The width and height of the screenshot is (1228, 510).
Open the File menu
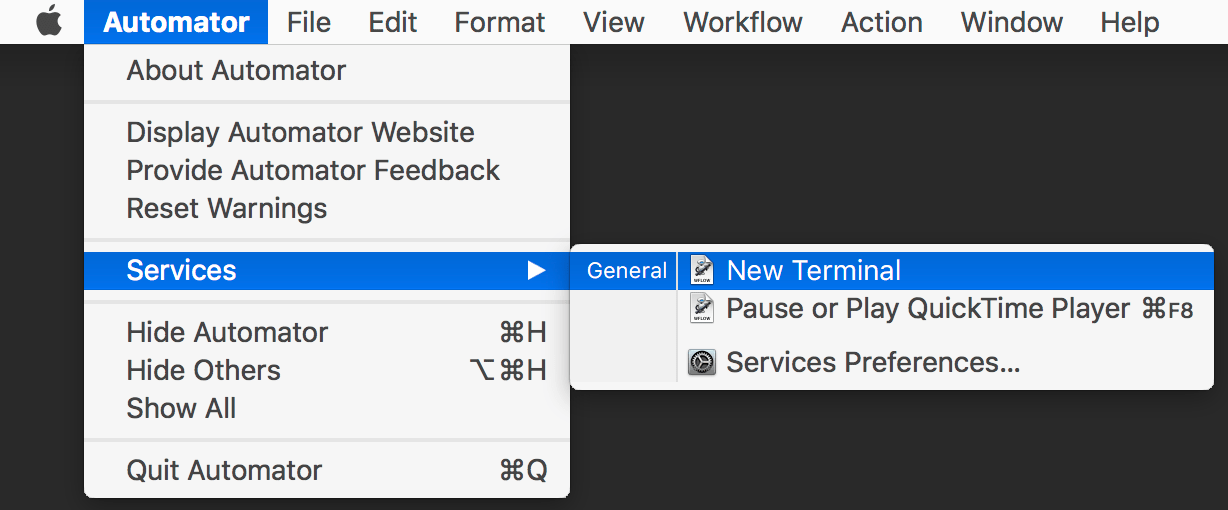(x=308, y=22)
